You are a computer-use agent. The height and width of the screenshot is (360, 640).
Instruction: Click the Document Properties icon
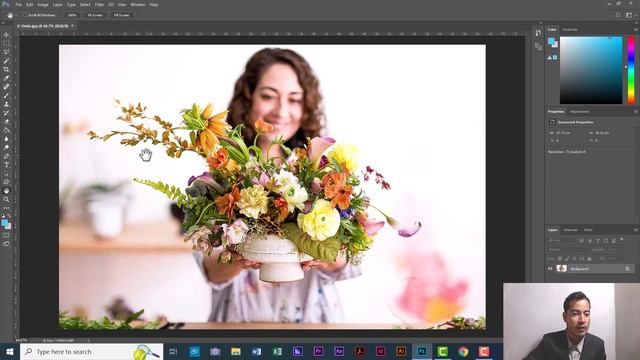click(x=552, y=122)
